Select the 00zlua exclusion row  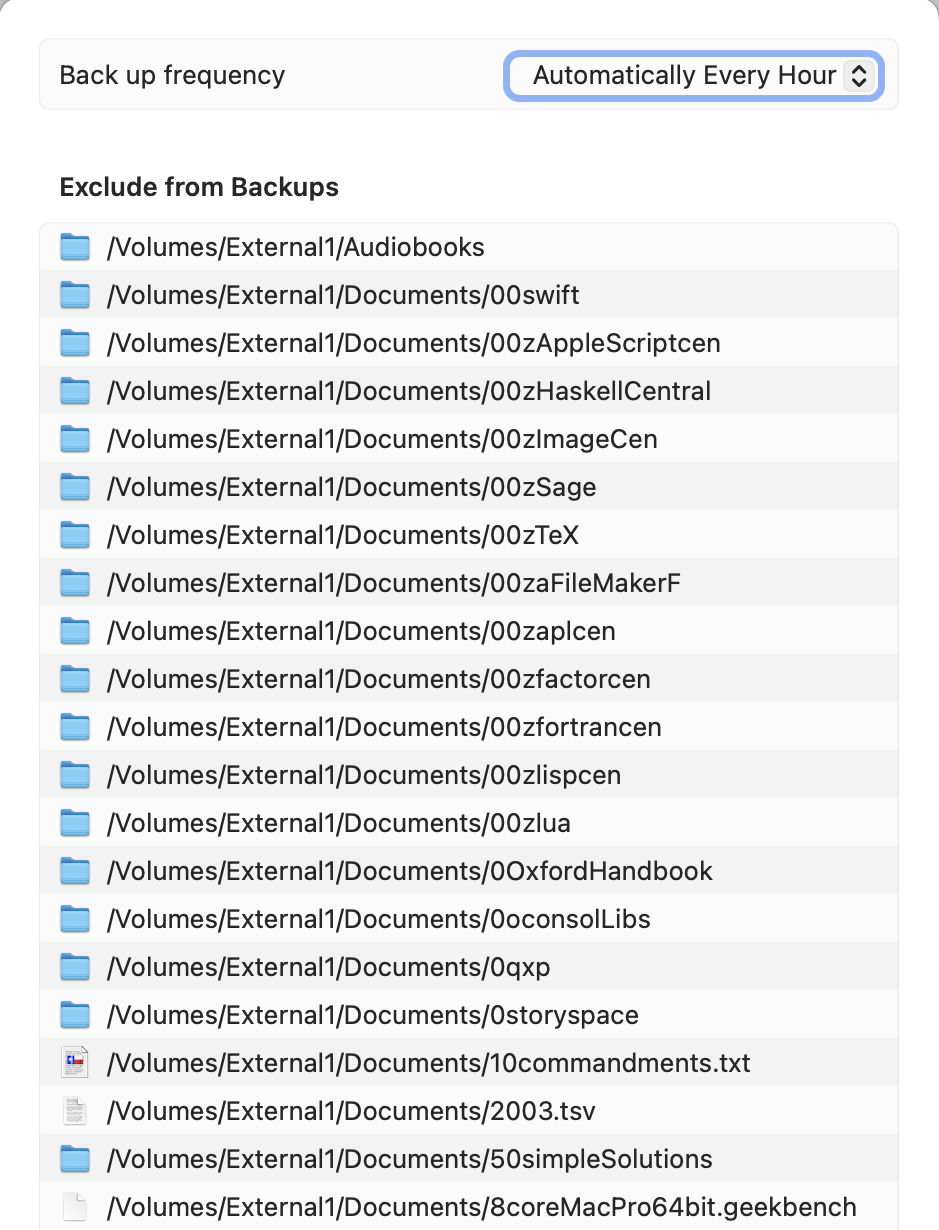(339, 823)
